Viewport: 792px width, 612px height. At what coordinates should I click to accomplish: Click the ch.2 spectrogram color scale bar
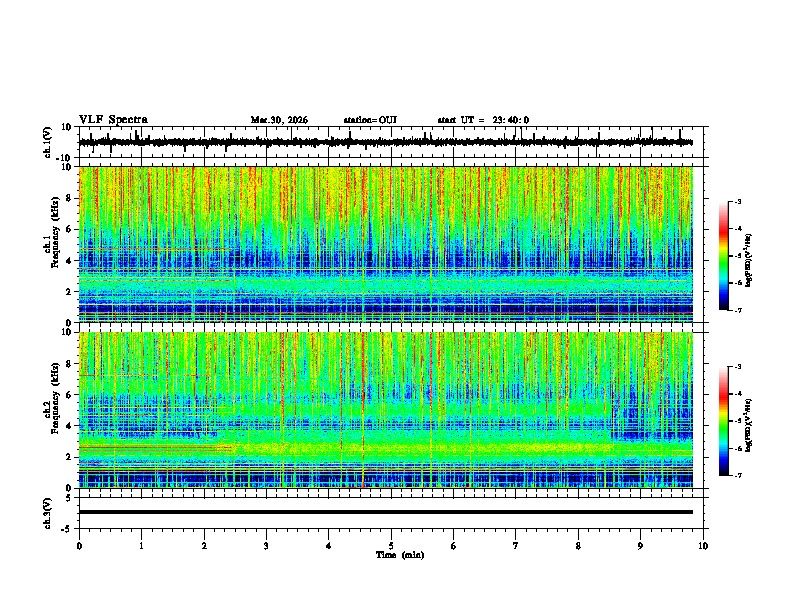(x=723, y=421)
